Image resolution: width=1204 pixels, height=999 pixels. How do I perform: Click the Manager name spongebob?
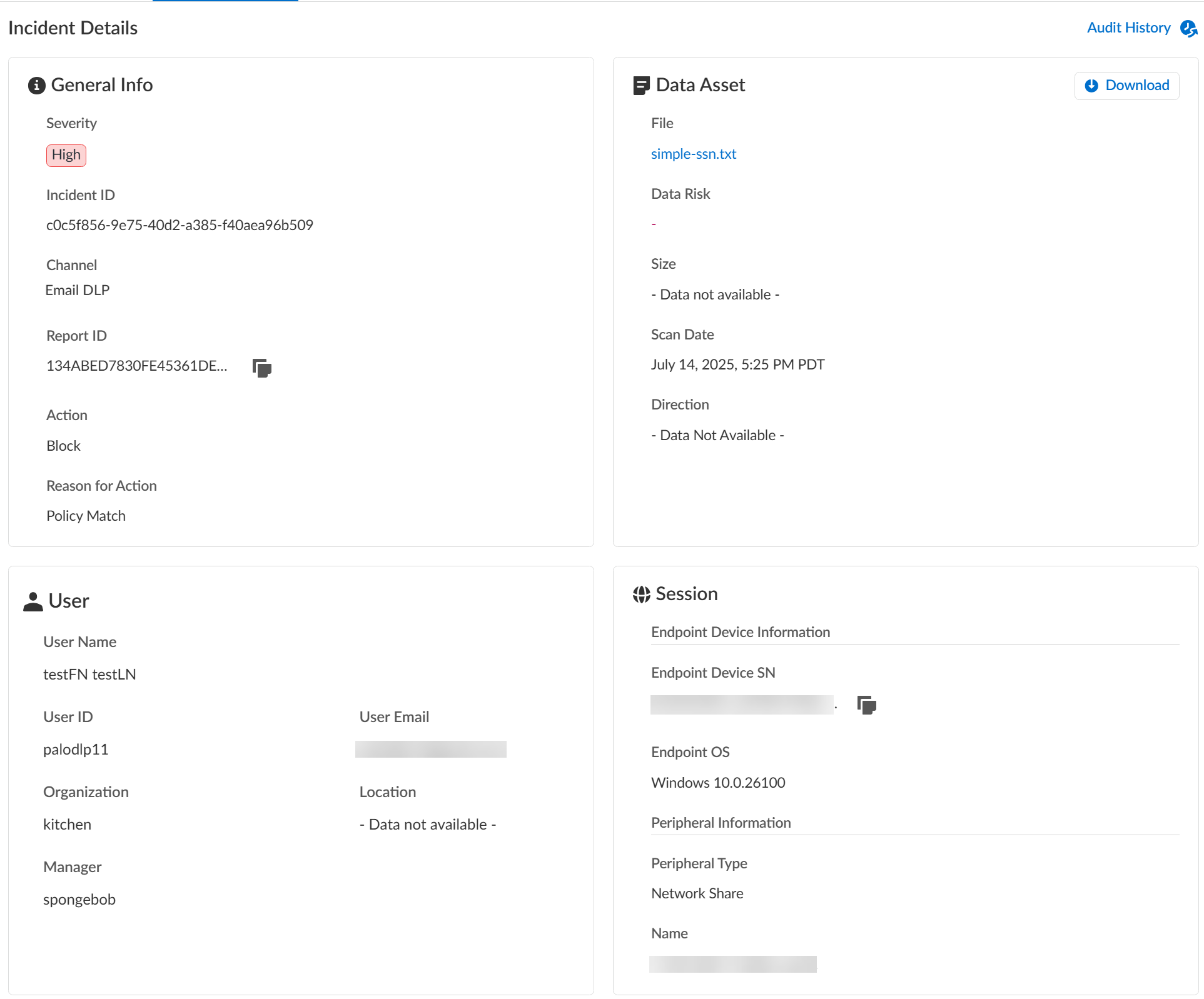tap(79, 900)
